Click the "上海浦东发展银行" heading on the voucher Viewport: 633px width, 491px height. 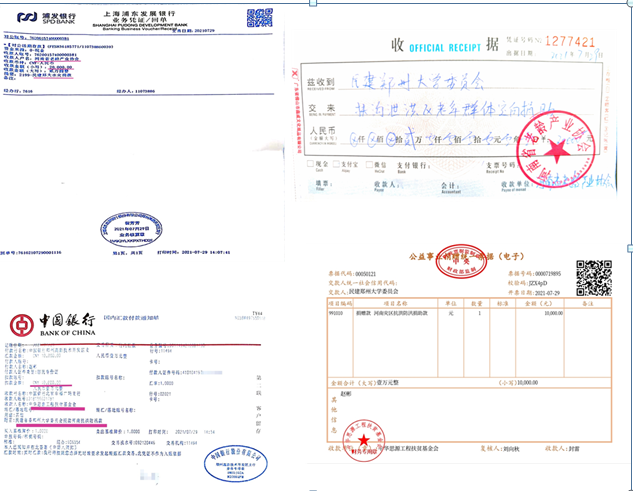139,14
